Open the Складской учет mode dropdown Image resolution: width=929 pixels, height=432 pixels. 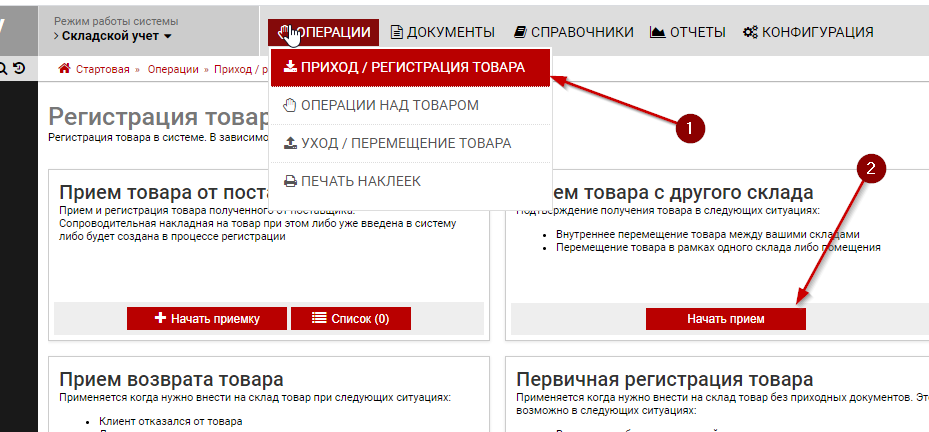point(113,37)
